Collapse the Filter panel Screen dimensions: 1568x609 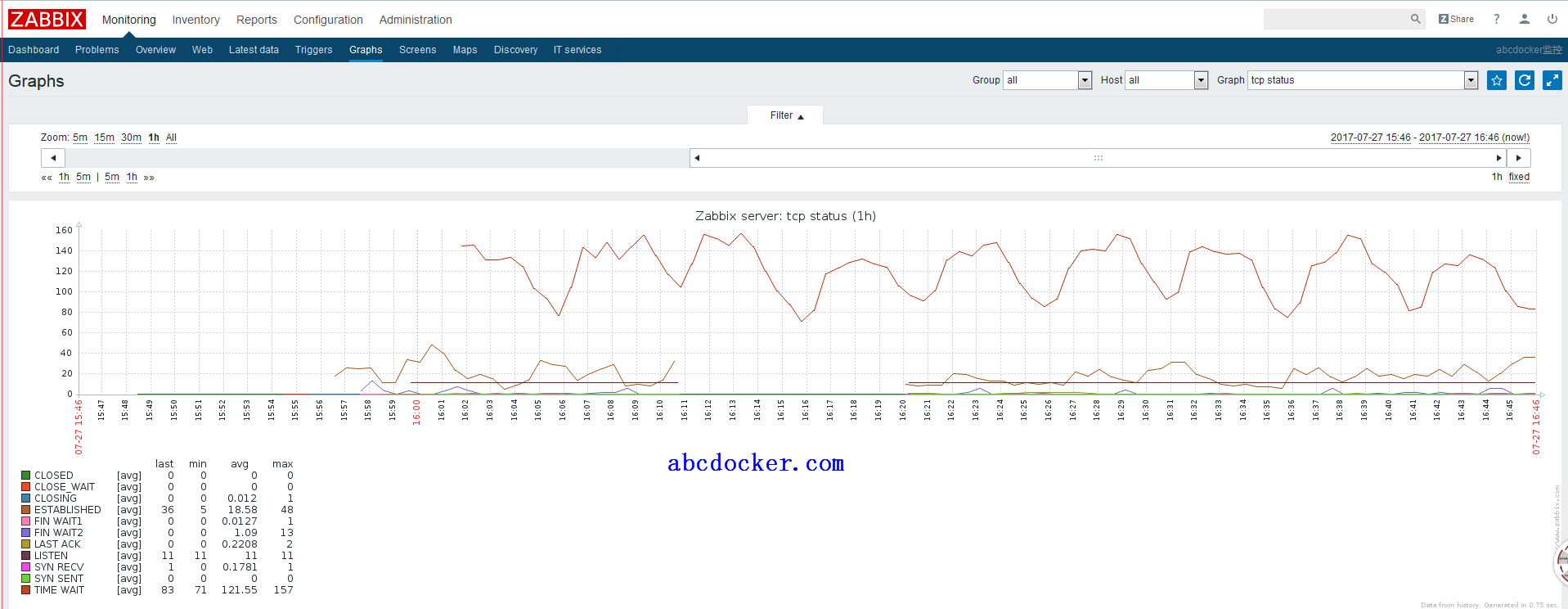[786, 115]
